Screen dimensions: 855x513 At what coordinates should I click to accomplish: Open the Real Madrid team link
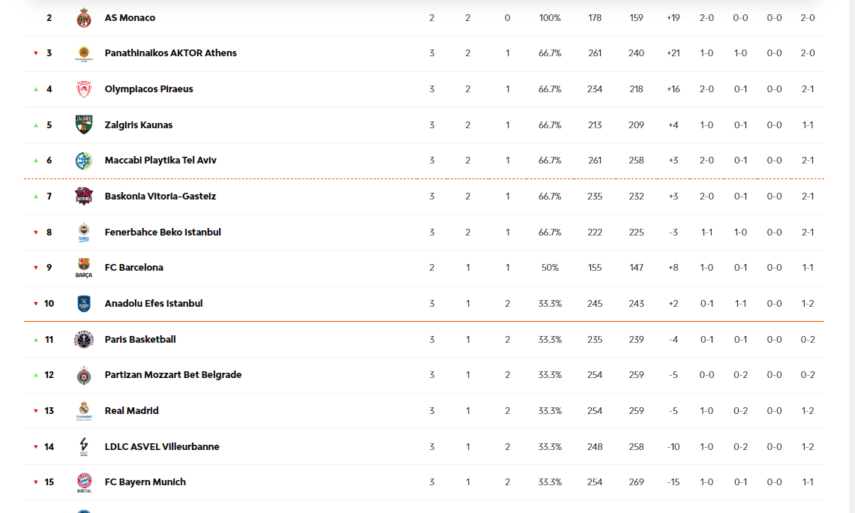pos(131,411)
